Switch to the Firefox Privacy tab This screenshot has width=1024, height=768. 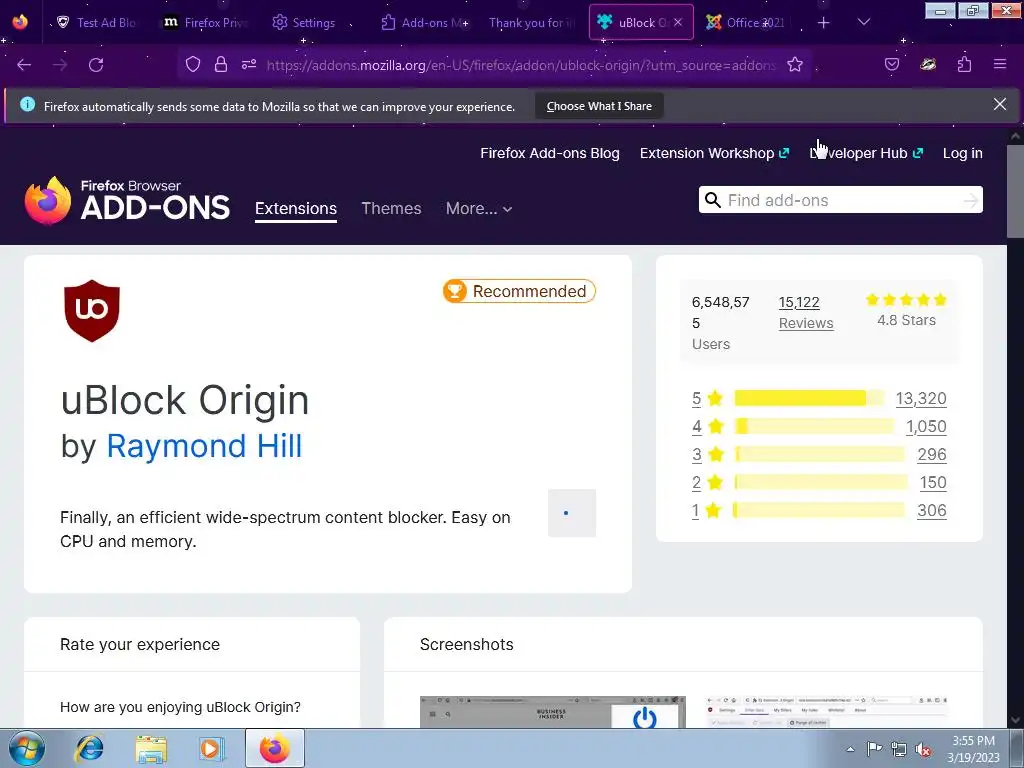tap(206, 22)
